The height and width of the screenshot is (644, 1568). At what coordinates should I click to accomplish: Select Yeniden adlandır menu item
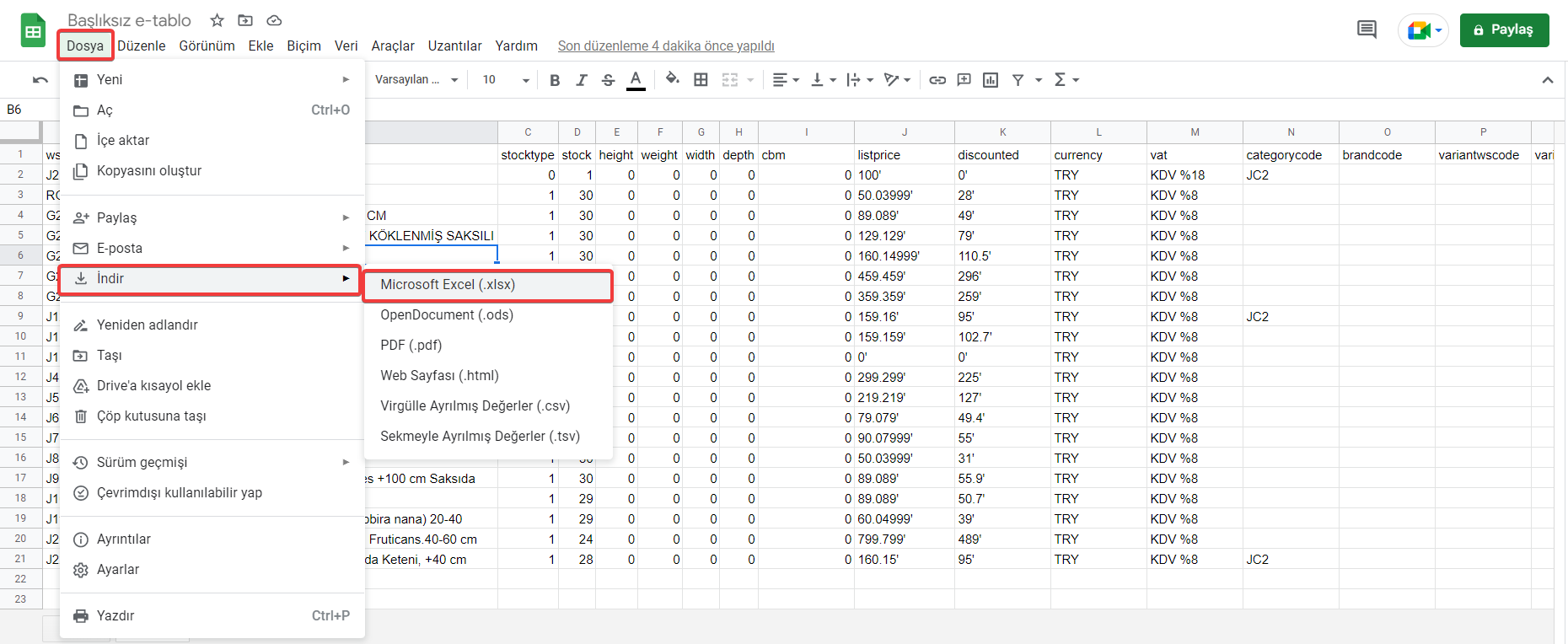point(212,325)
